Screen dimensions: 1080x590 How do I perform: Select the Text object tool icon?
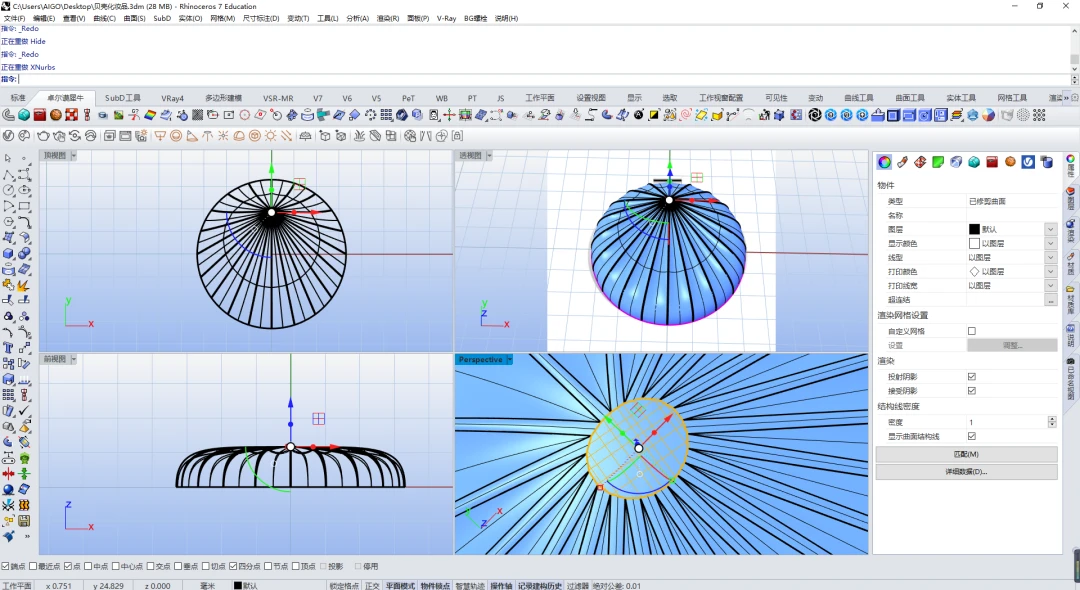tap(8, 348)
